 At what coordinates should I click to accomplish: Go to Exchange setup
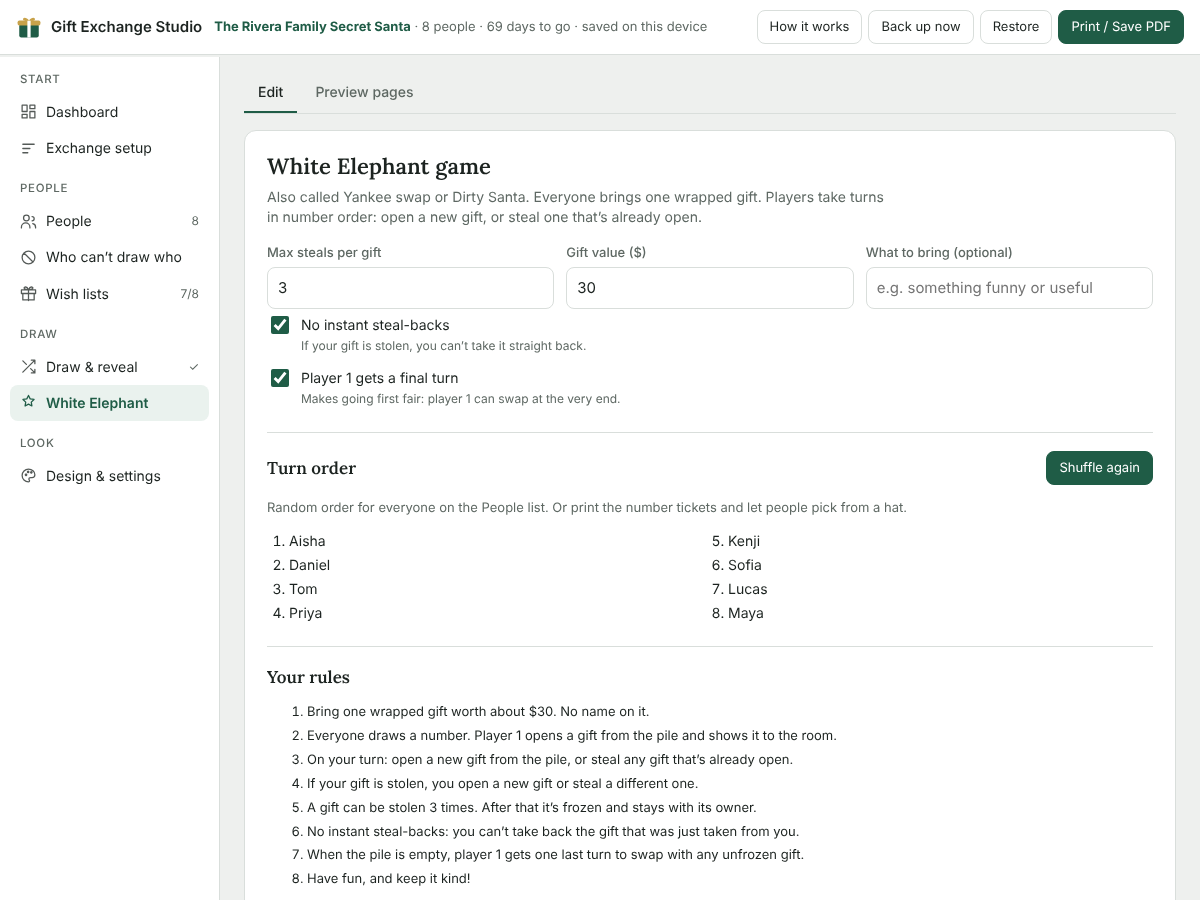click(x=110, y=148)
